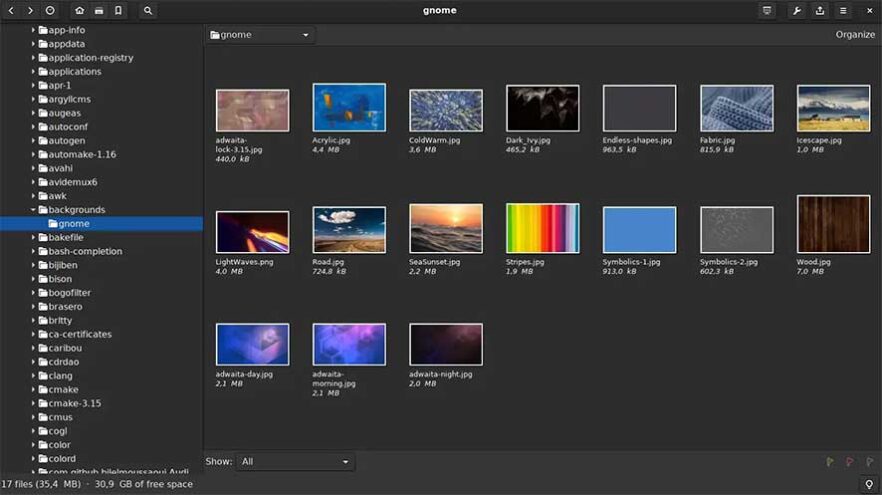Click the forward navigation arrow
The image size is (882, 495).
click(x=30, y=10)
